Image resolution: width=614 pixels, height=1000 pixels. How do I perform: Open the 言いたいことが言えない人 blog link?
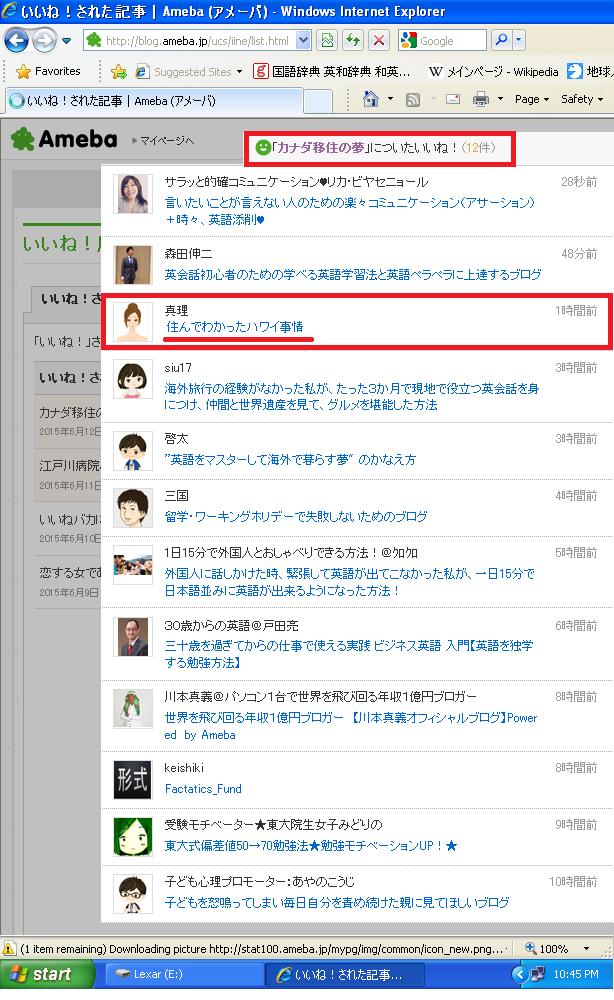click(349, 211)
